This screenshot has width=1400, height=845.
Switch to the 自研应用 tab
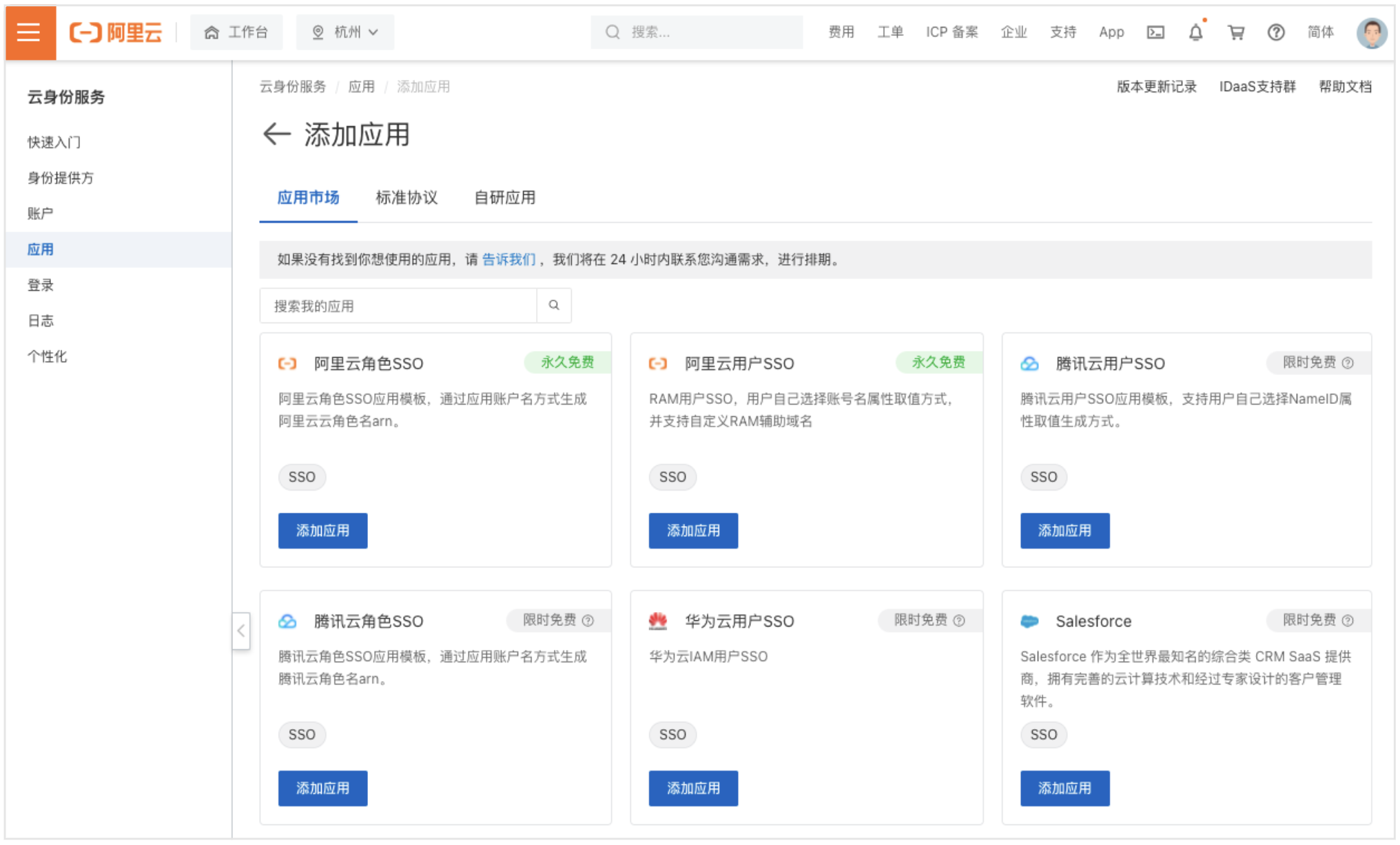coord(504,198)
